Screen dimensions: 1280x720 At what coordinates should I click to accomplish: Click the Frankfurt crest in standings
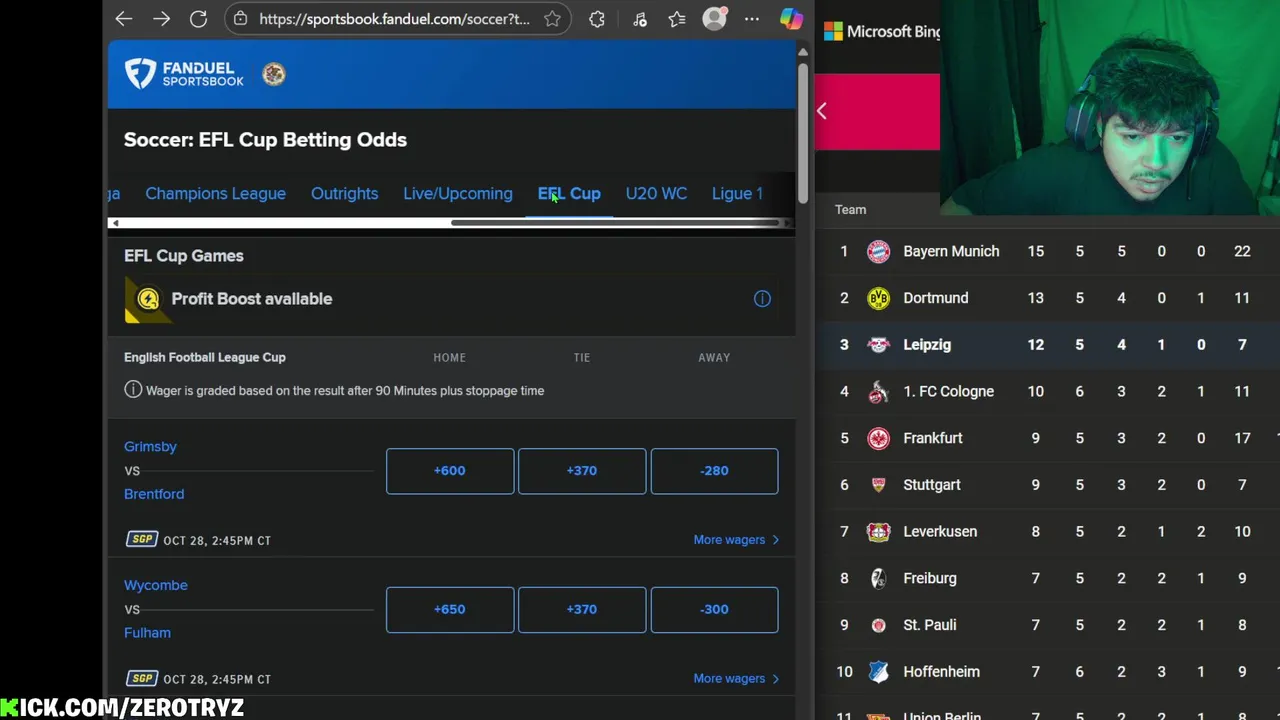coord(878,438)
